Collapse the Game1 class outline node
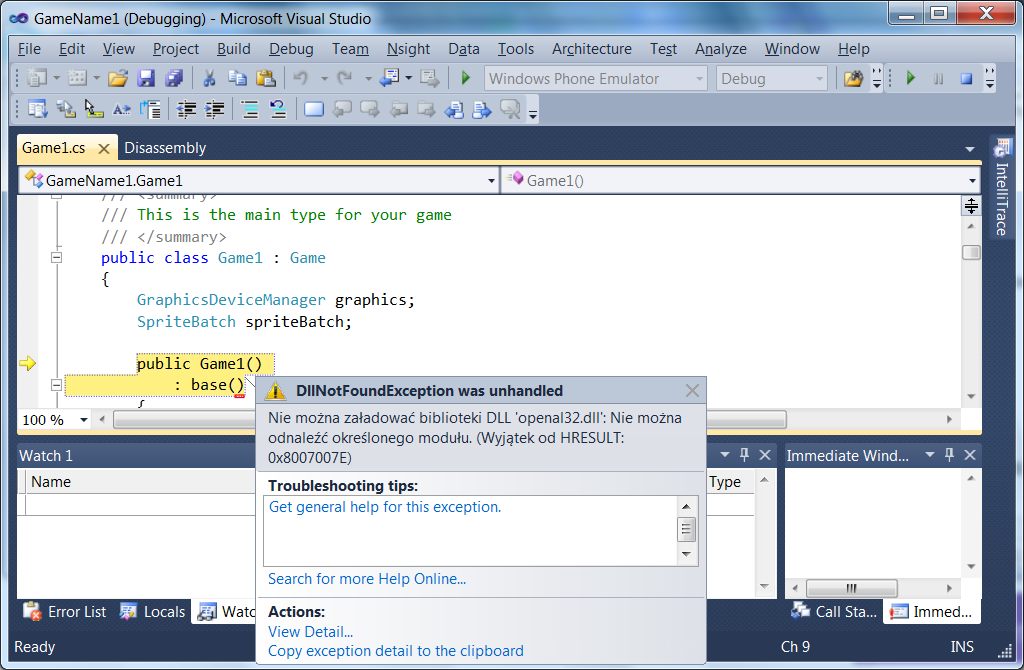The width and height of the screenshot is (1024, 670). (x=56, y=258)
